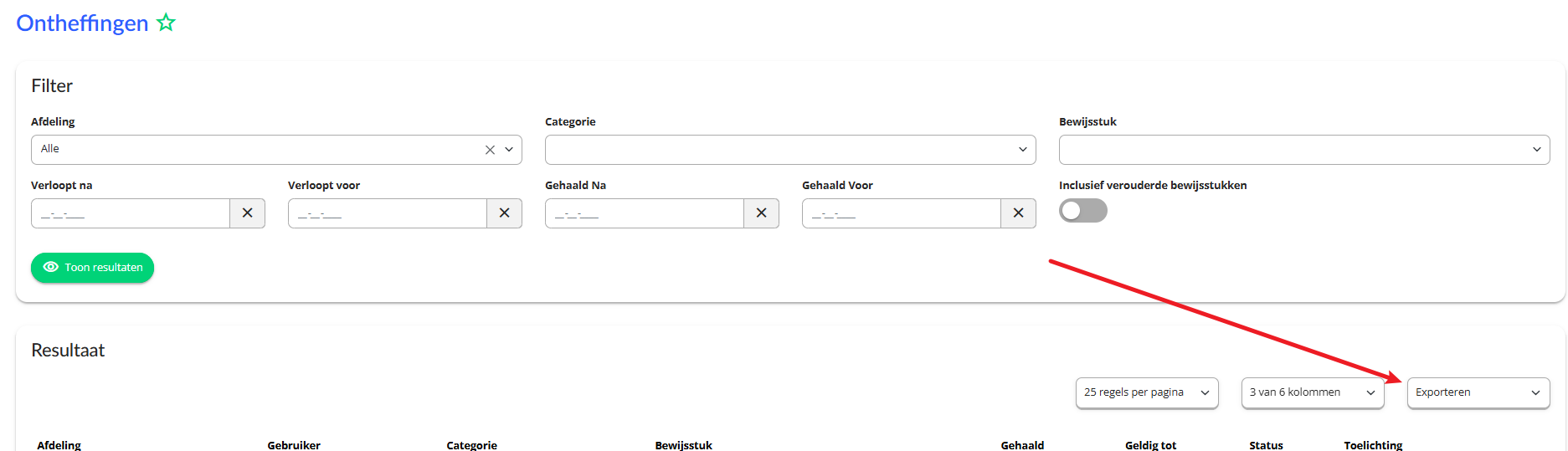
Task: Clear the Verloopt voor date
Action: [x=504, y=213]
